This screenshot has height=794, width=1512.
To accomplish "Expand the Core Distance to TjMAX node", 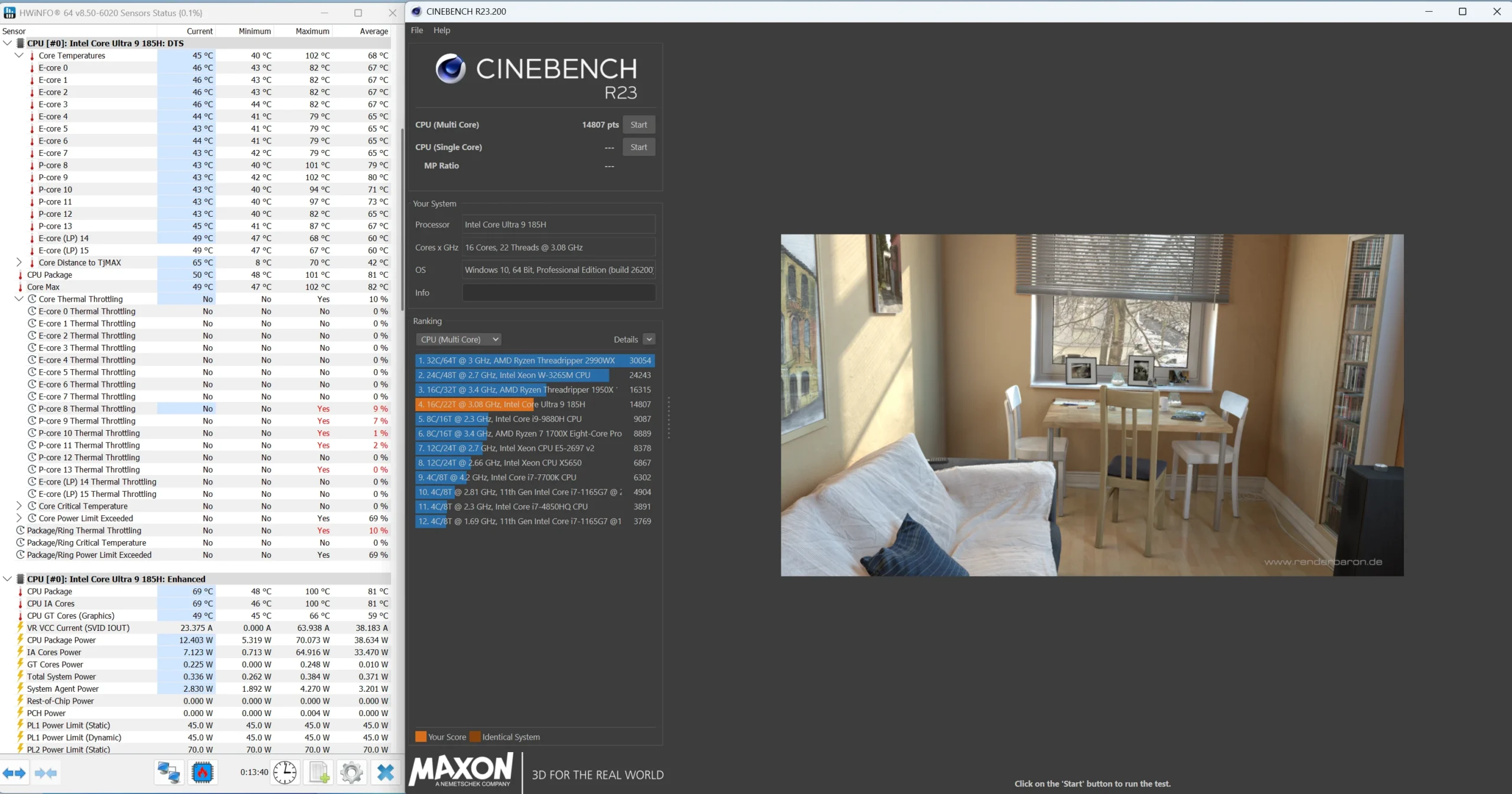I will click(19, 262).
